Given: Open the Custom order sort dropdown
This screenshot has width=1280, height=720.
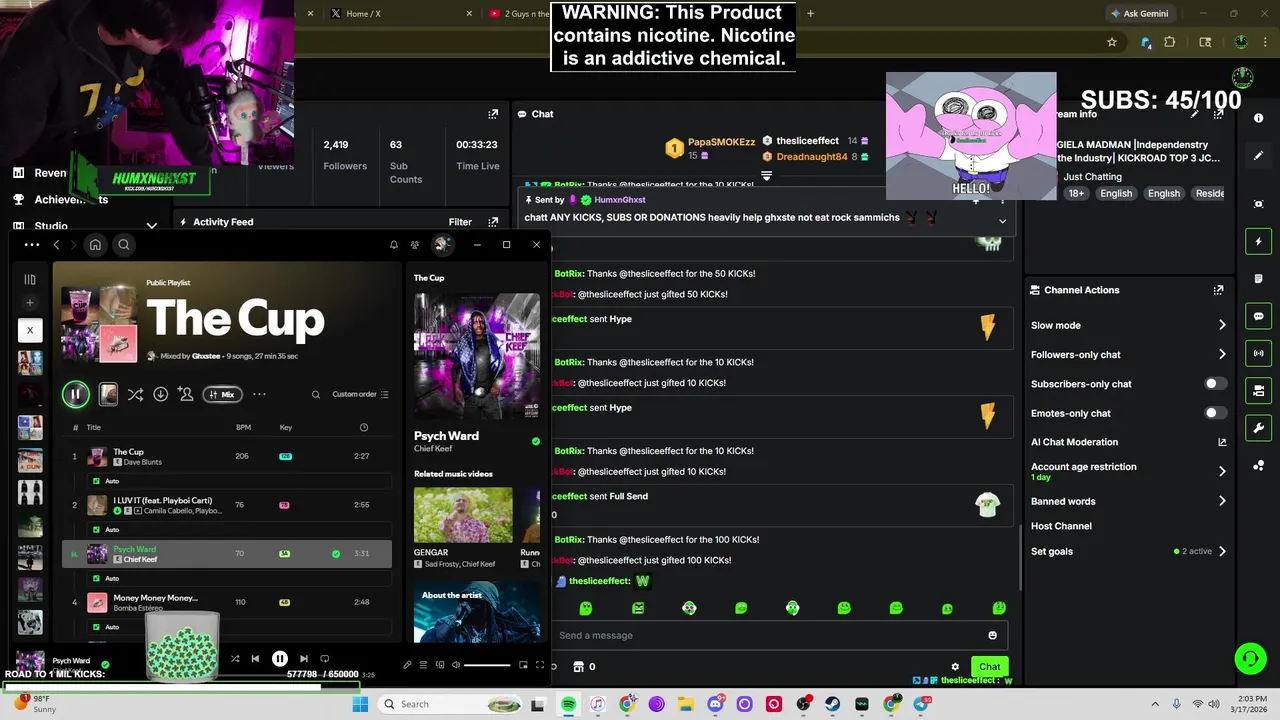Looking at the screenshot, I should [x=360, y=394].
